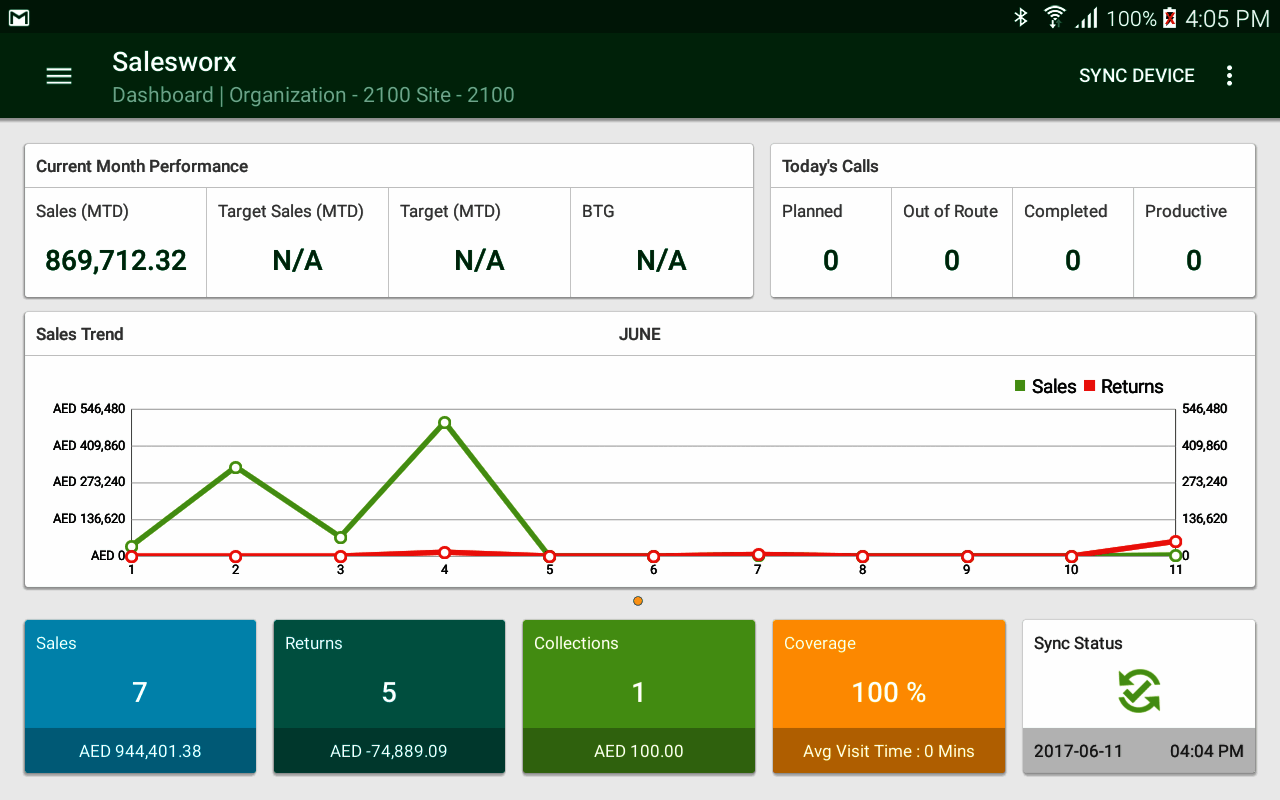Tap the Bluetooth status bar icon
Viewport: 1280px width, 800px height.
(1021, 18)
